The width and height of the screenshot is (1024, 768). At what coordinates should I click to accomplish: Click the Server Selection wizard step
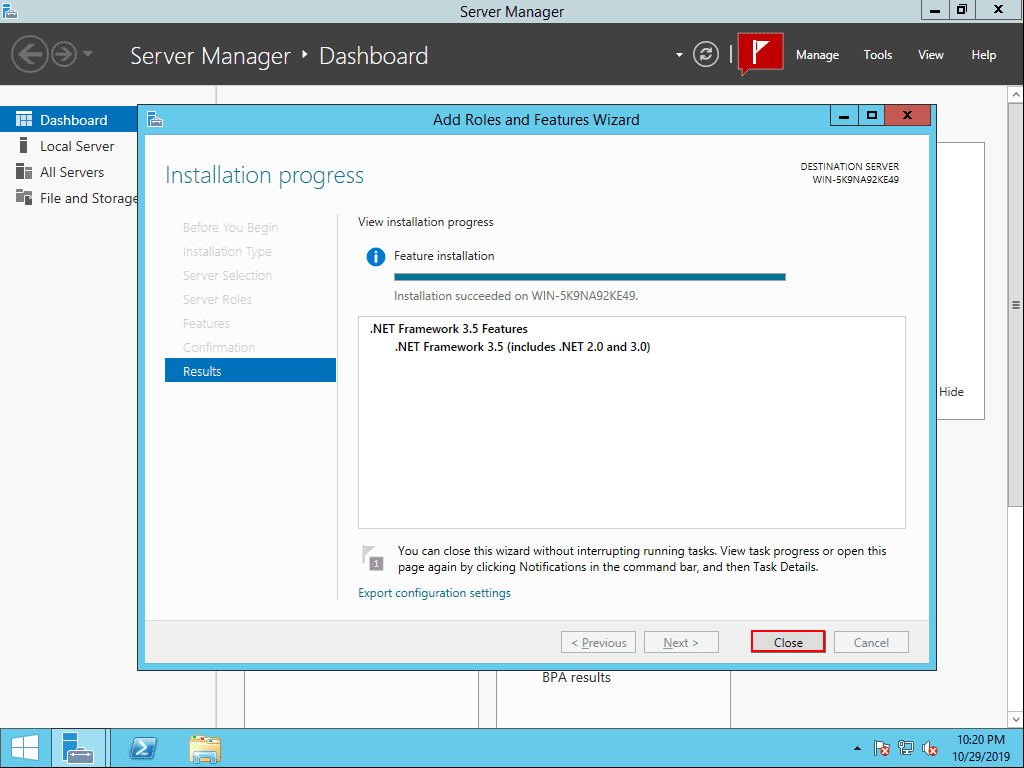point(227,275)
